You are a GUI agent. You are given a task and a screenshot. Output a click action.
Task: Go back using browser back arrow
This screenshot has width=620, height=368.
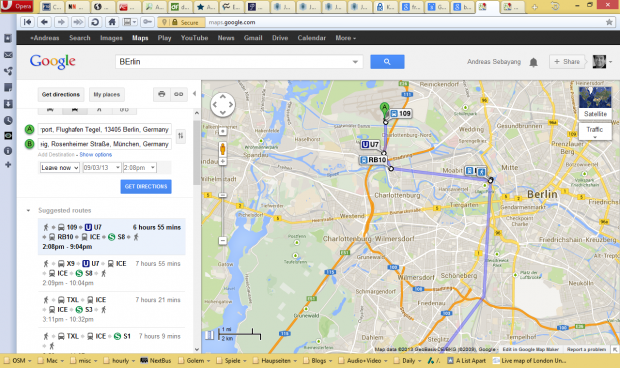tap(44, 22)
